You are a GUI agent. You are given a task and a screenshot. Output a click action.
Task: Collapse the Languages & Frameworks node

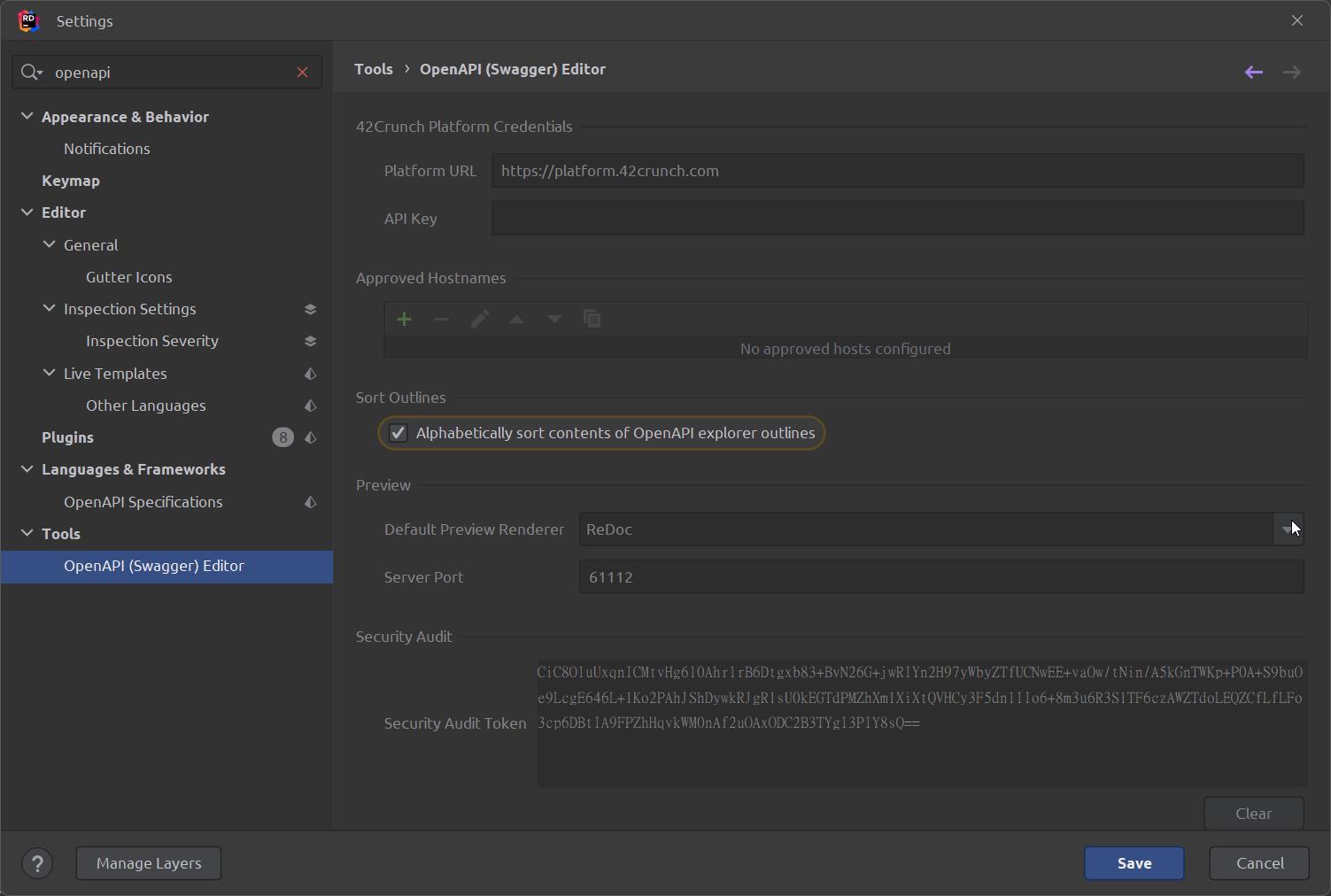[27, 469]
